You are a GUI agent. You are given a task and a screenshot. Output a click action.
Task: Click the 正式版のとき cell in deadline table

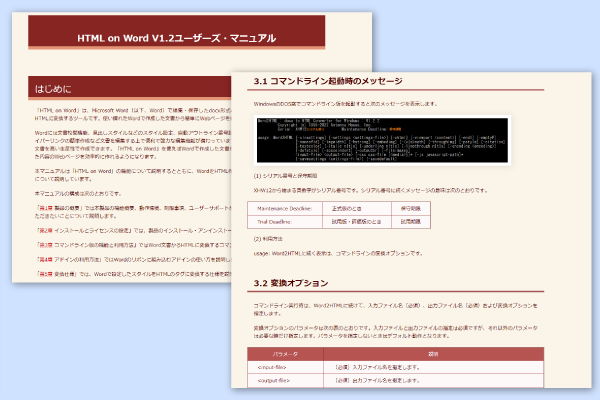click(346, 208)
